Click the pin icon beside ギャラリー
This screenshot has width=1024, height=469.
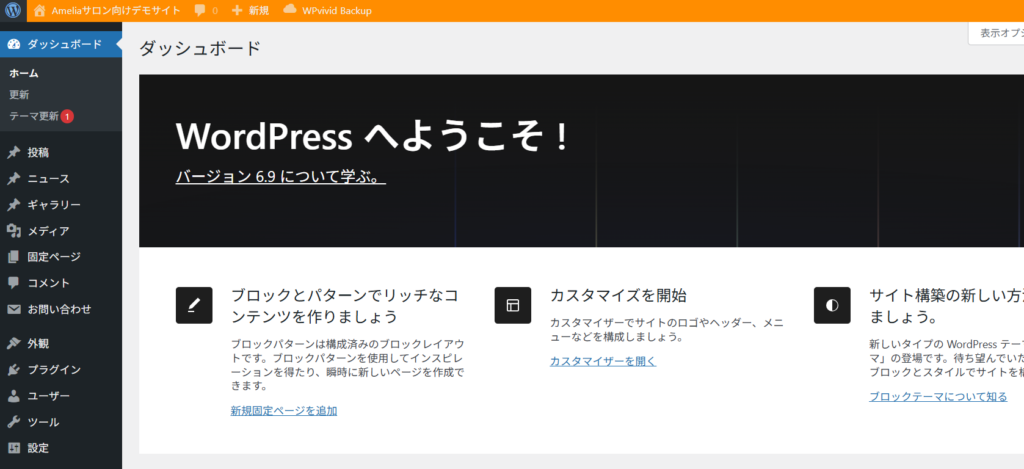click(14, 205)
